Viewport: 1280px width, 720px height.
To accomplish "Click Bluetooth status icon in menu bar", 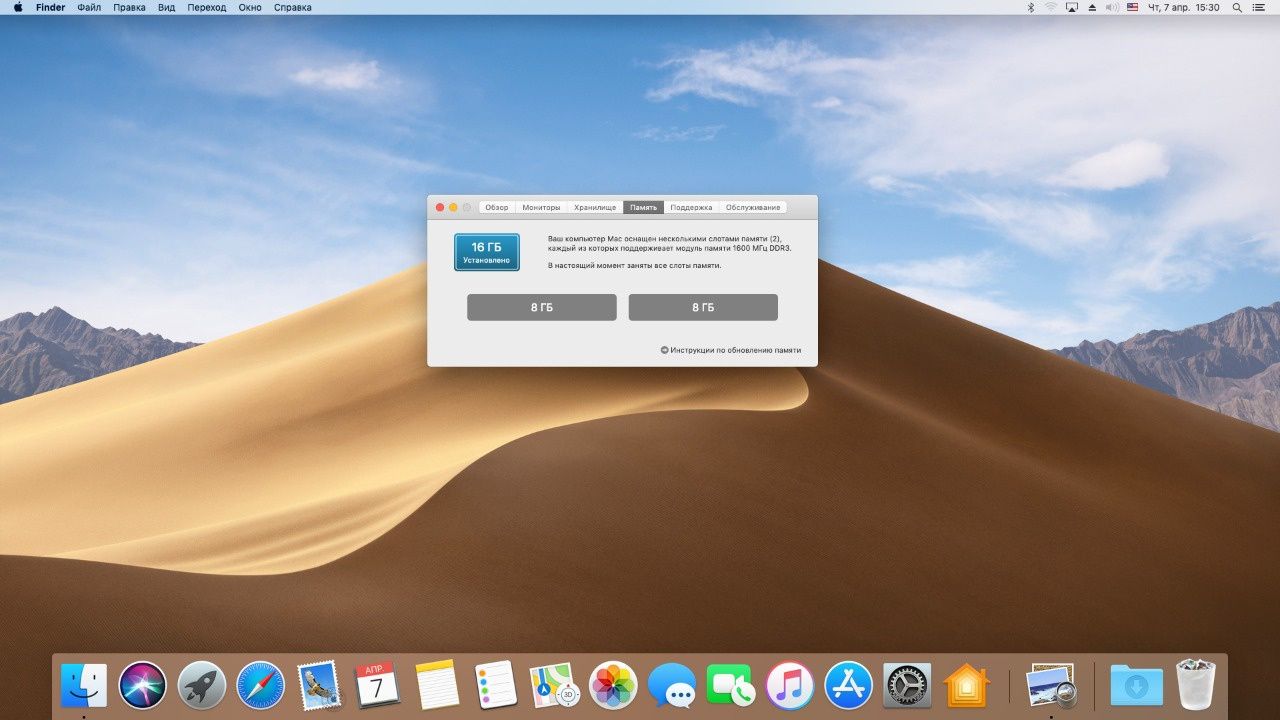I will (x=1031, y=7).
